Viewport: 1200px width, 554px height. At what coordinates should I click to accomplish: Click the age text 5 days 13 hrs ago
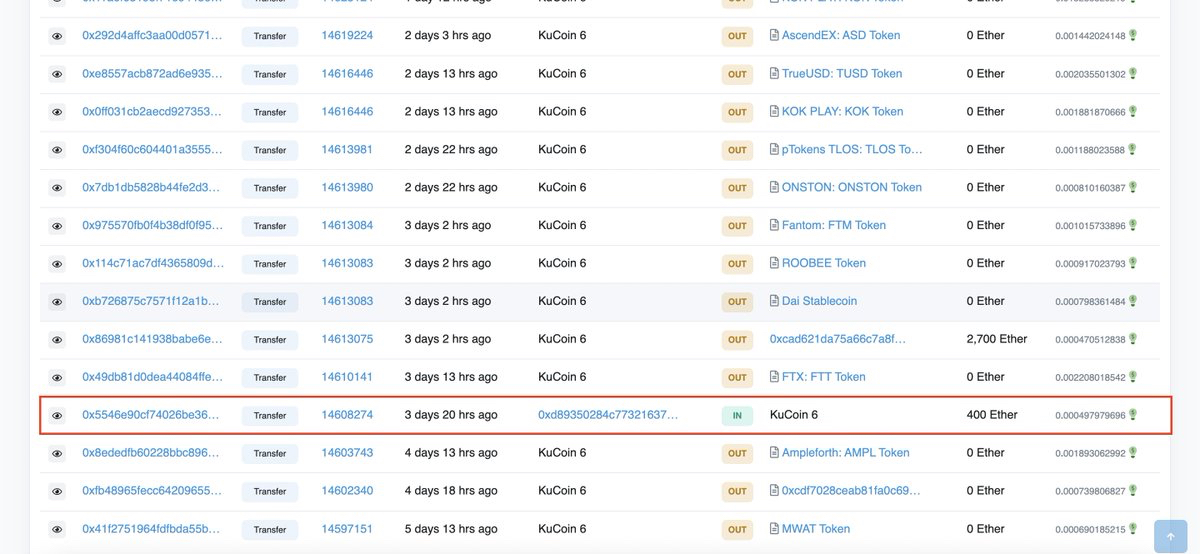451,529
